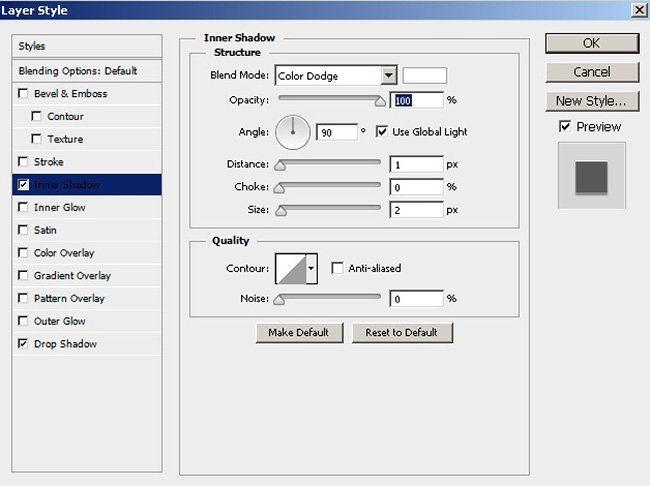This screenshot has width=650, height=486.
Task: Click the Distance slider handle
Action: pyautogui.click(x=280, y=165)
